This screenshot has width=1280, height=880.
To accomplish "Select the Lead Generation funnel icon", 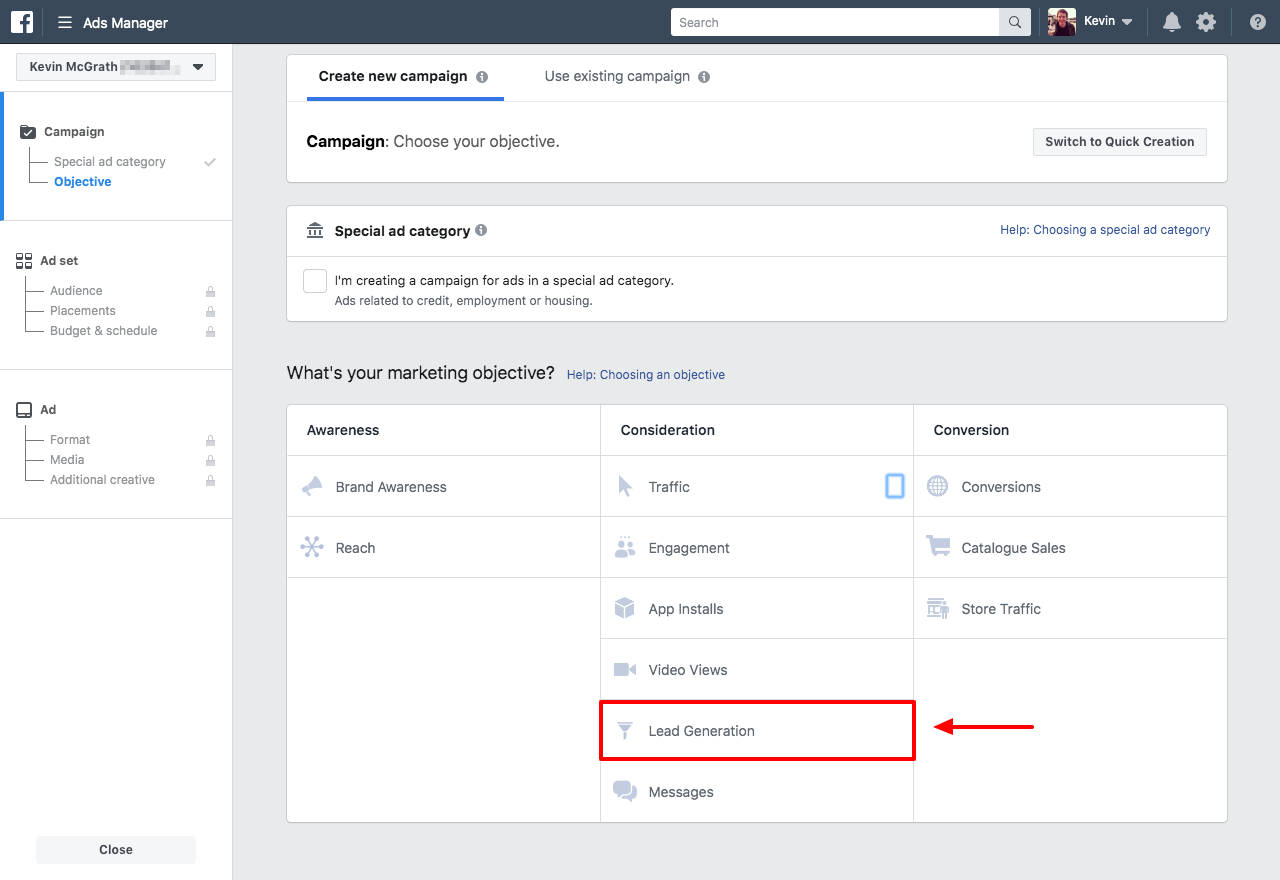I will 625,730.
